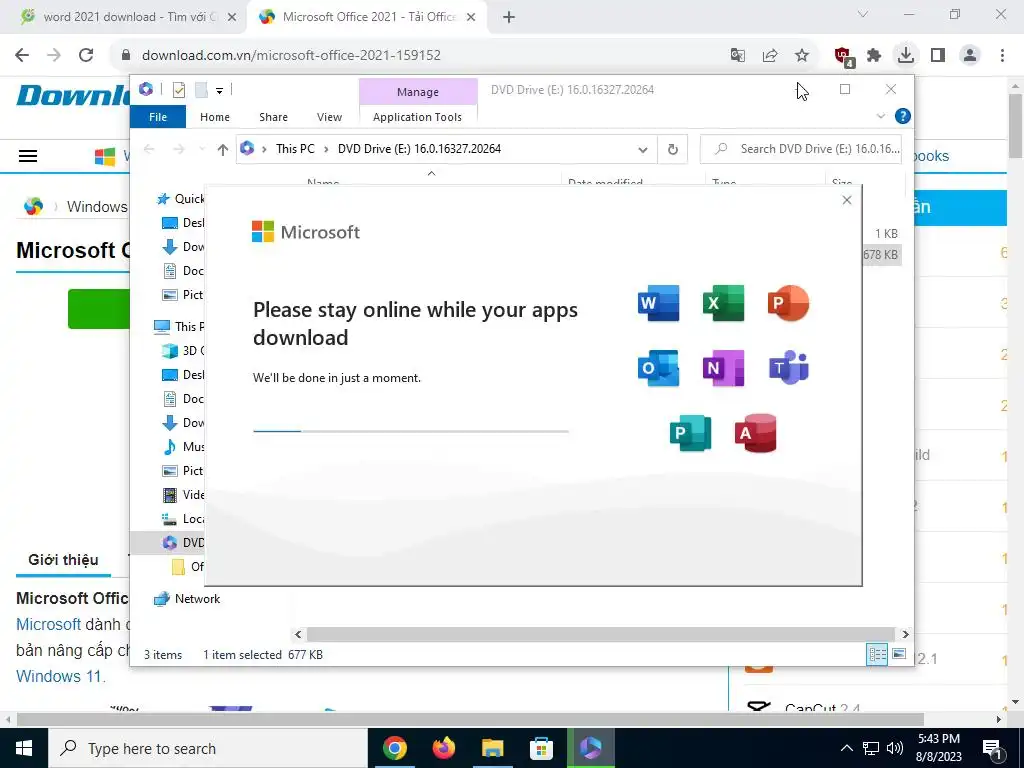Viewport: 1024px width, 768px height.
Task: Click the installer download progress bar
Action: pos(411,431)
